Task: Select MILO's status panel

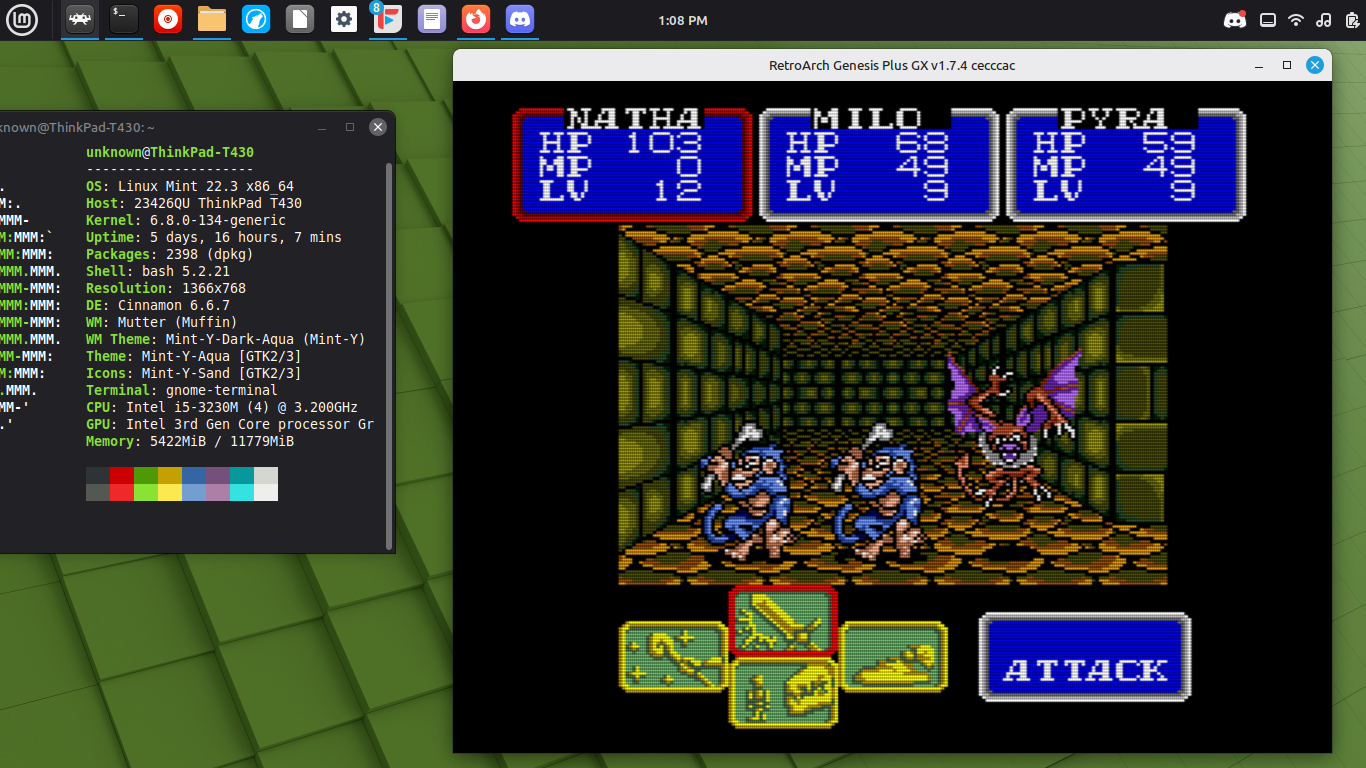Action: point(879,163)
